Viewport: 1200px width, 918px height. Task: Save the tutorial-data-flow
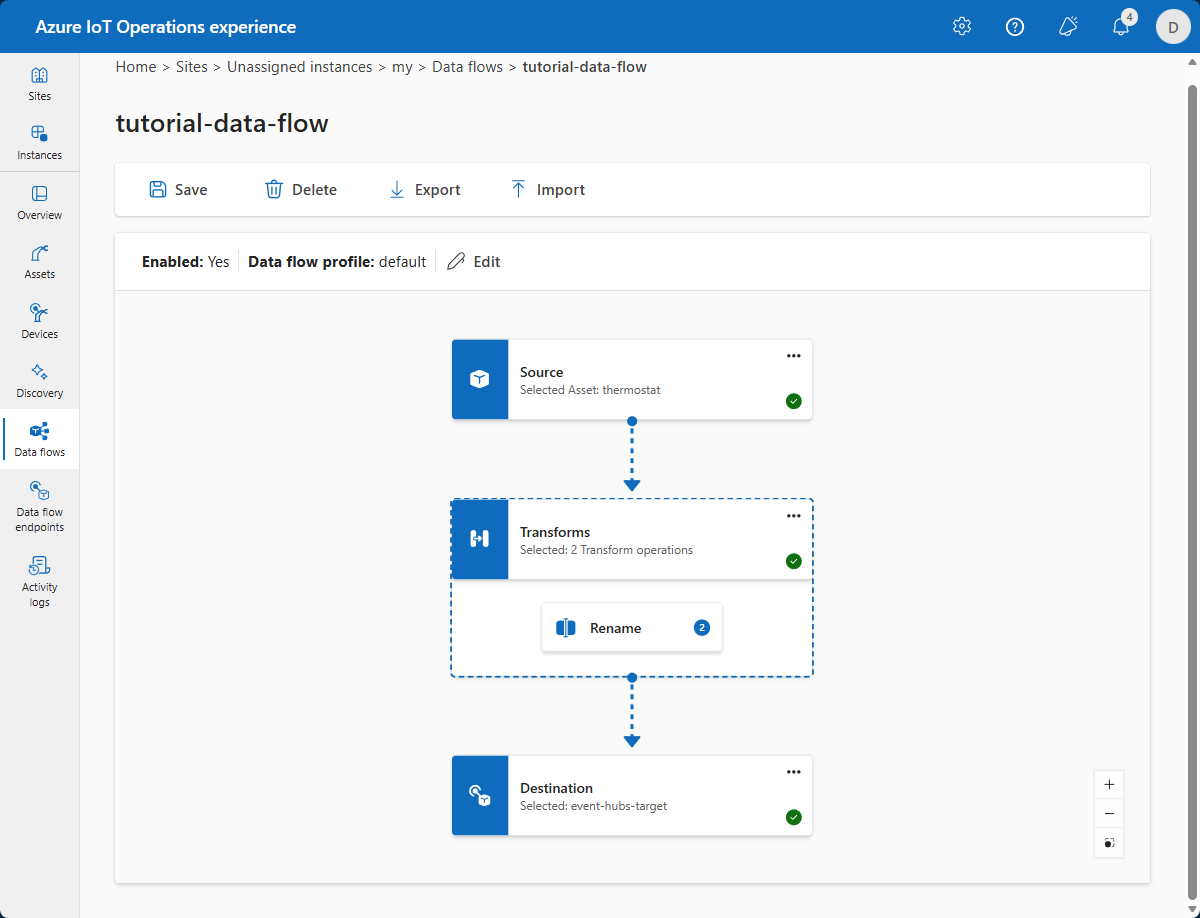point(177,189)
